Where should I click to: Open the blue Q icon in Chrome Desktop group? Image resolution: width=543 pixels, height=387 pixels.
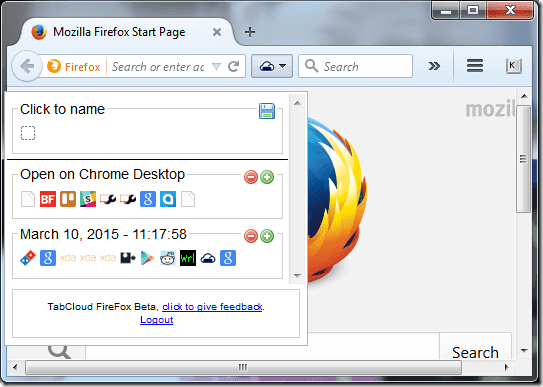pyautogui.click(x=168, y=199)
